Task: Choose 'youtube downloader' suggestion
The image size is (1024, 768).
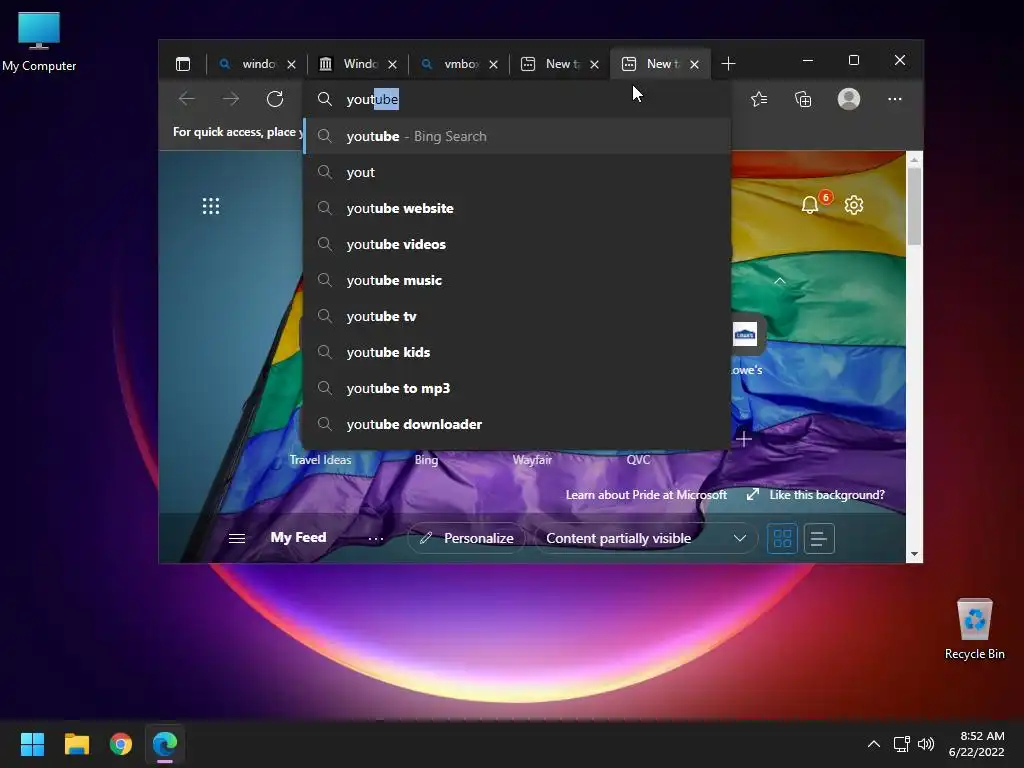Action: 517,424
